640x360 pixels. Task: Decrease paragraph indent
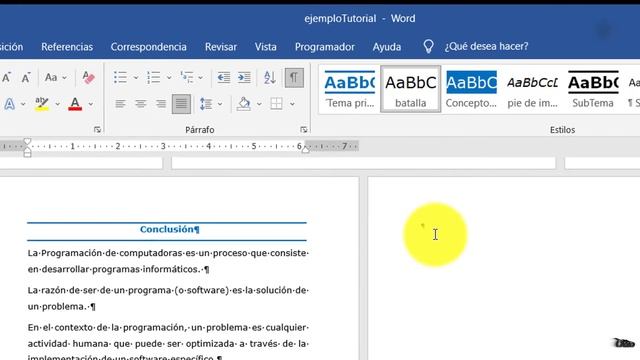pyautogui.click(x=224, y=77)
